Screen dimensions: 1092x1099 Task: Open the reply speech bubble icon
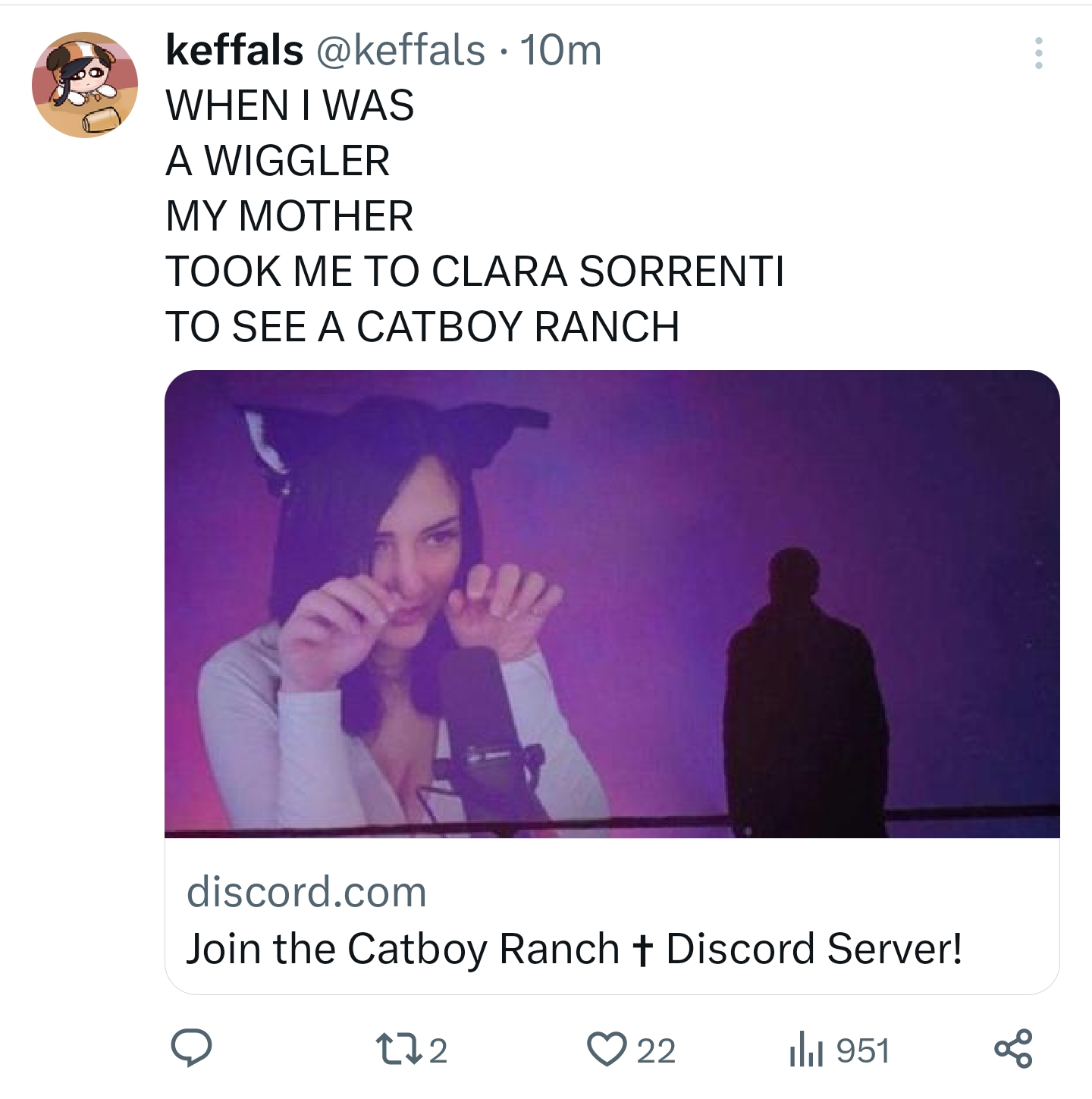pyautogui.click(x=191, y=1049)
